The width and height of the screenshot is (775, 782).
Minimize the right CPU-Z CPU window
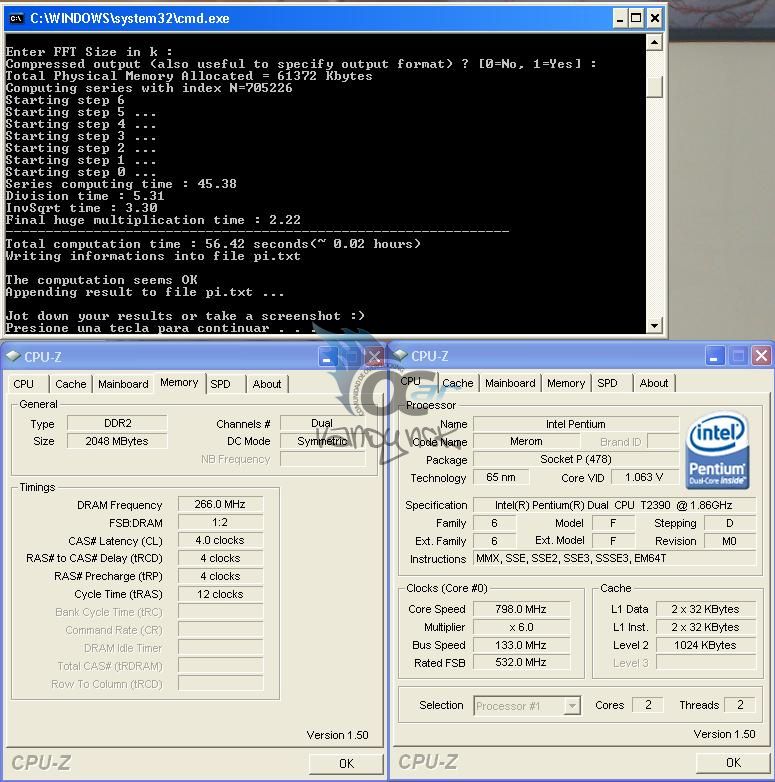tap(715, 356)
